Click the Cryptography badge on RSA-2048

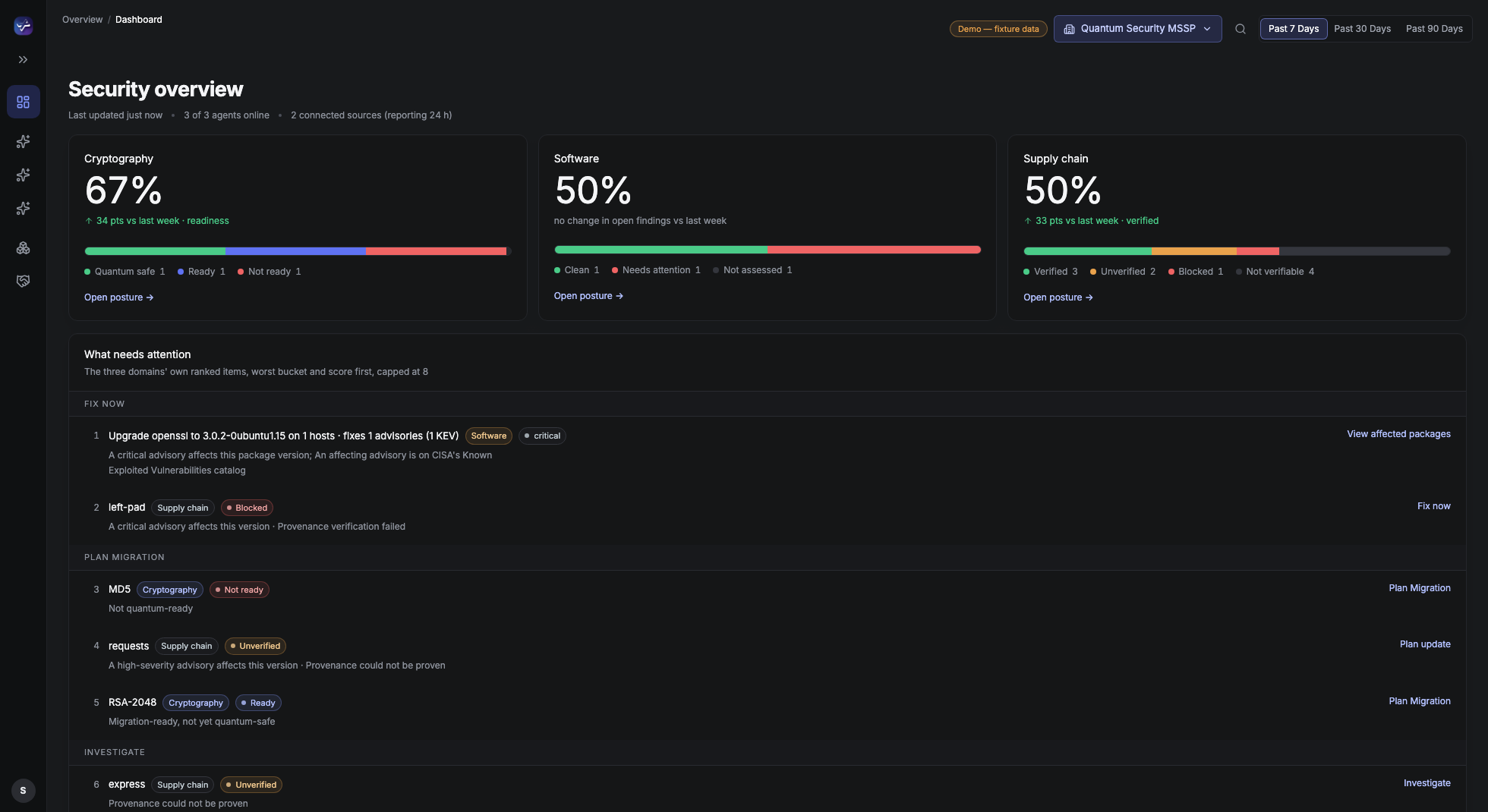pos(195,703)
